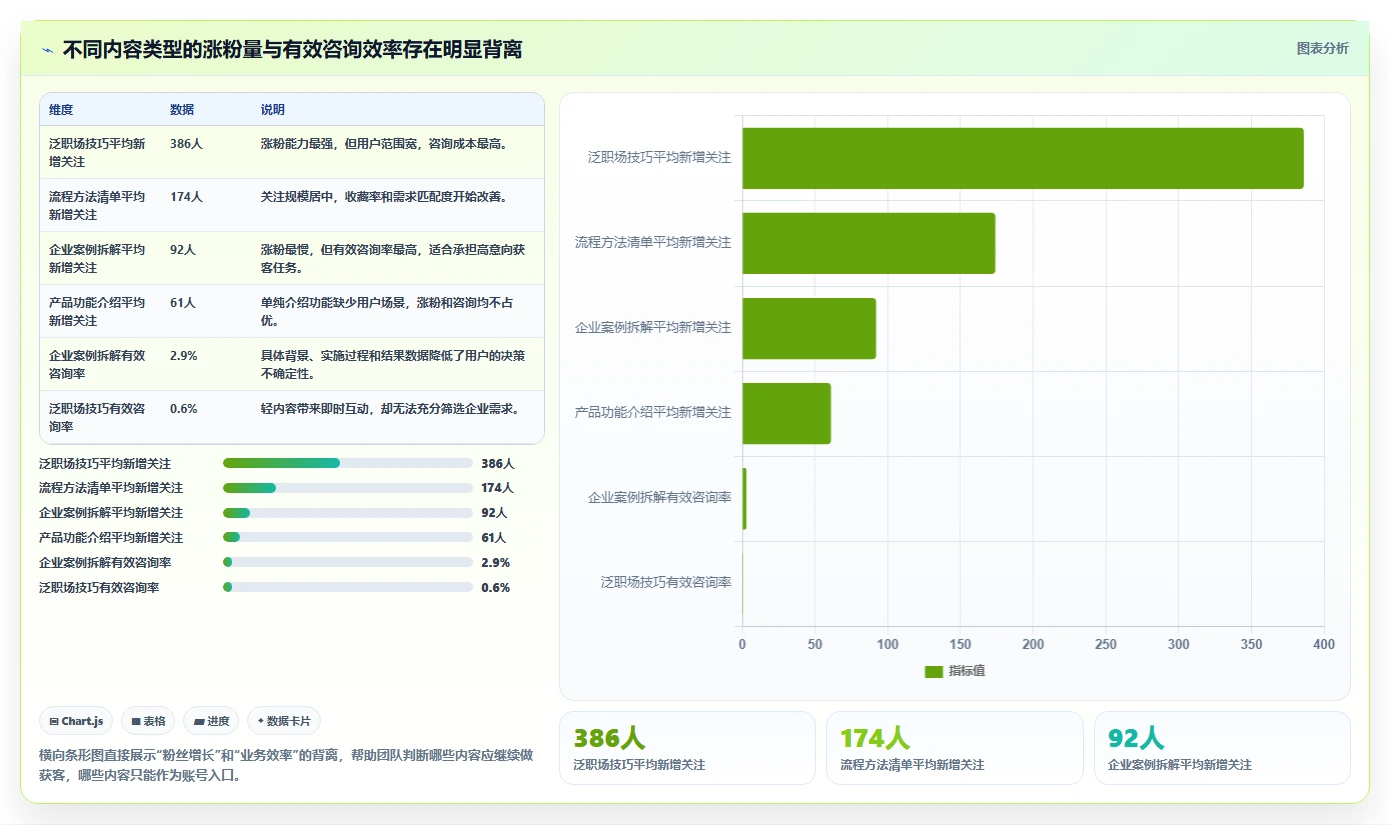This screenshot has height=825, width=1390.
Task: Click the chart legend text 指标值
Action: tap(967, 672)
